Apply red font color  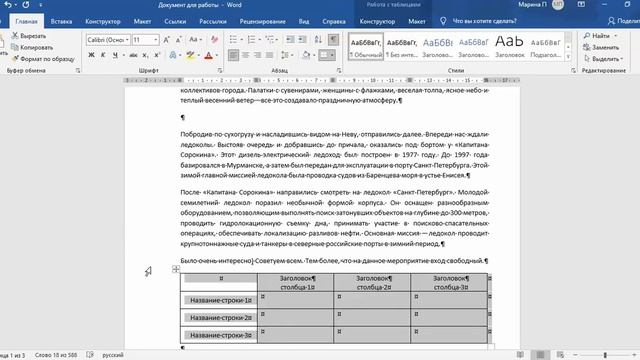click(209, 55)
